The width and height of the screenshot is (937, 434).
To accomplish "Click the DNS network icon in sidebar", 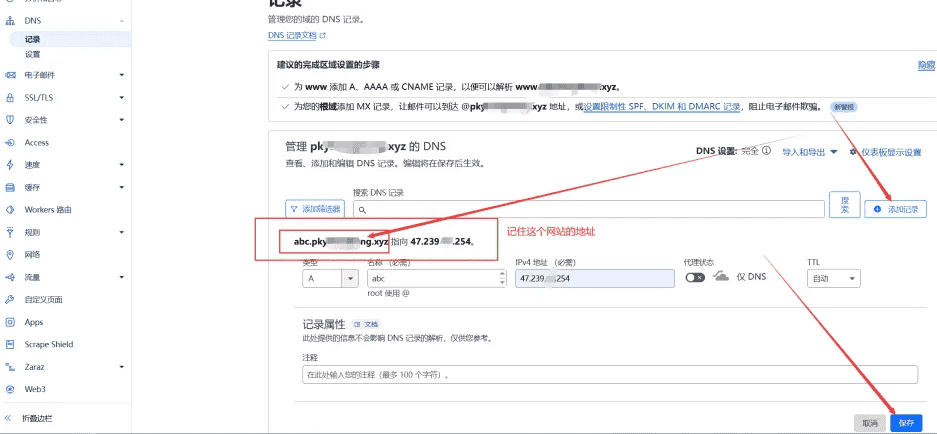I will [10, 21].
